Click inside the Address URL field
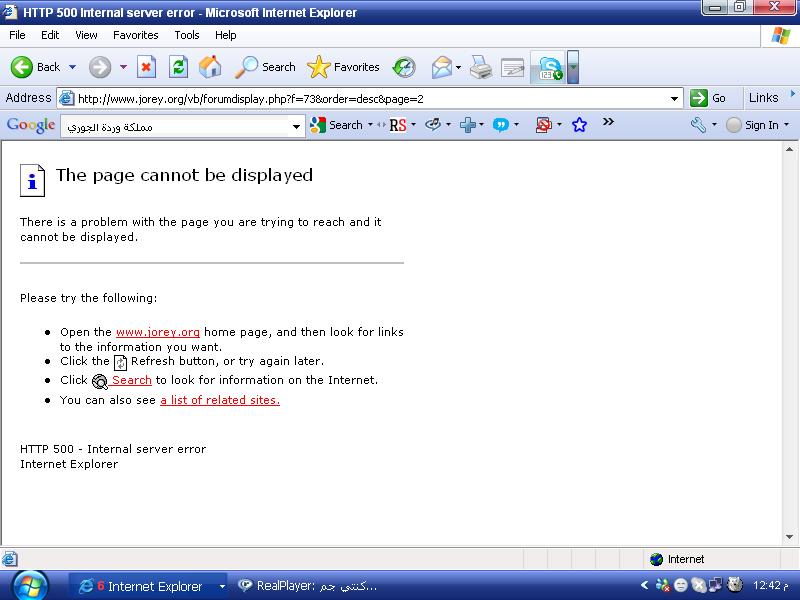Screen dimensions: 800x600 tap(370, 98)
